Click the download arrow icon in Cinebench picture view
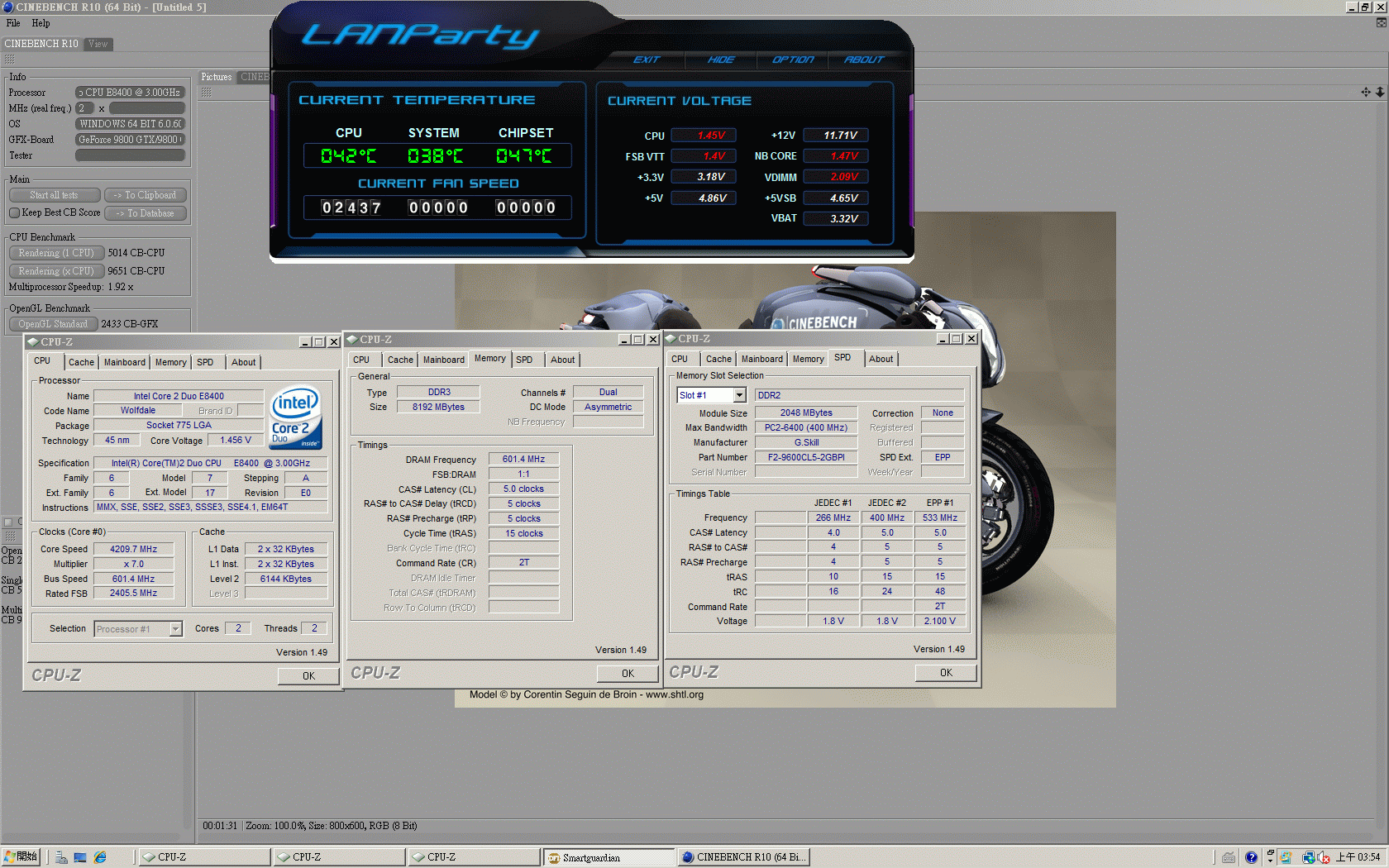Screen dimensions: 1389x868 point(1380,92)
